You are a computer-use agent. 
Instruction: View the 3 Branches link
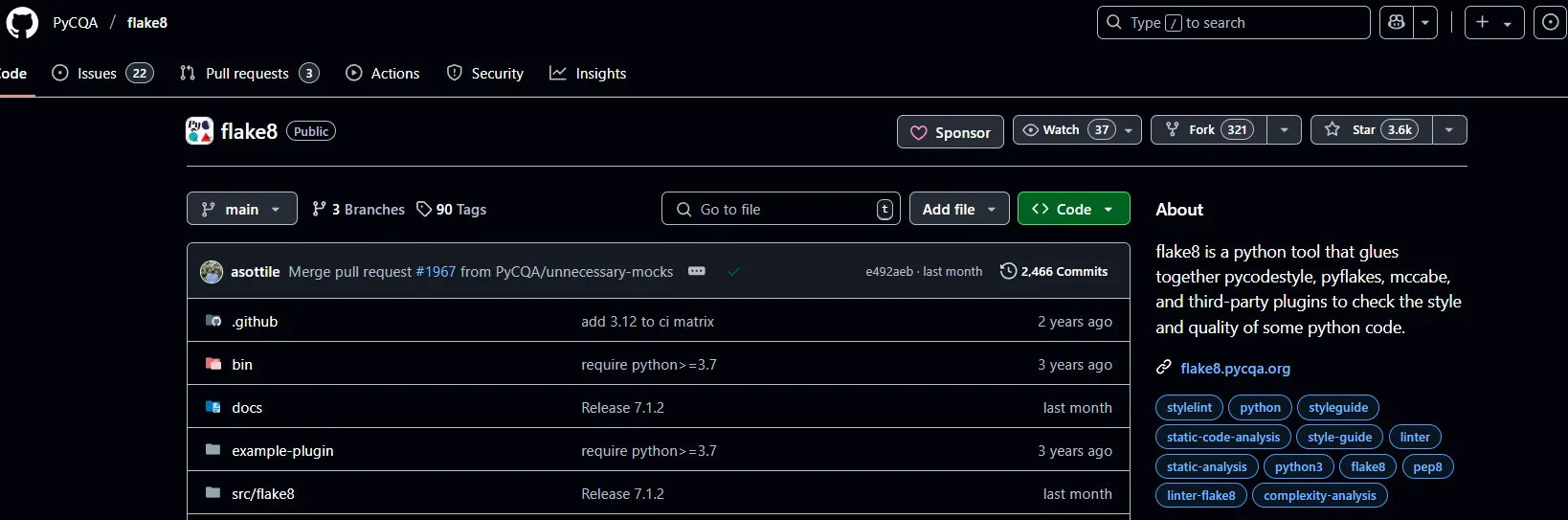tap(359, 209)
